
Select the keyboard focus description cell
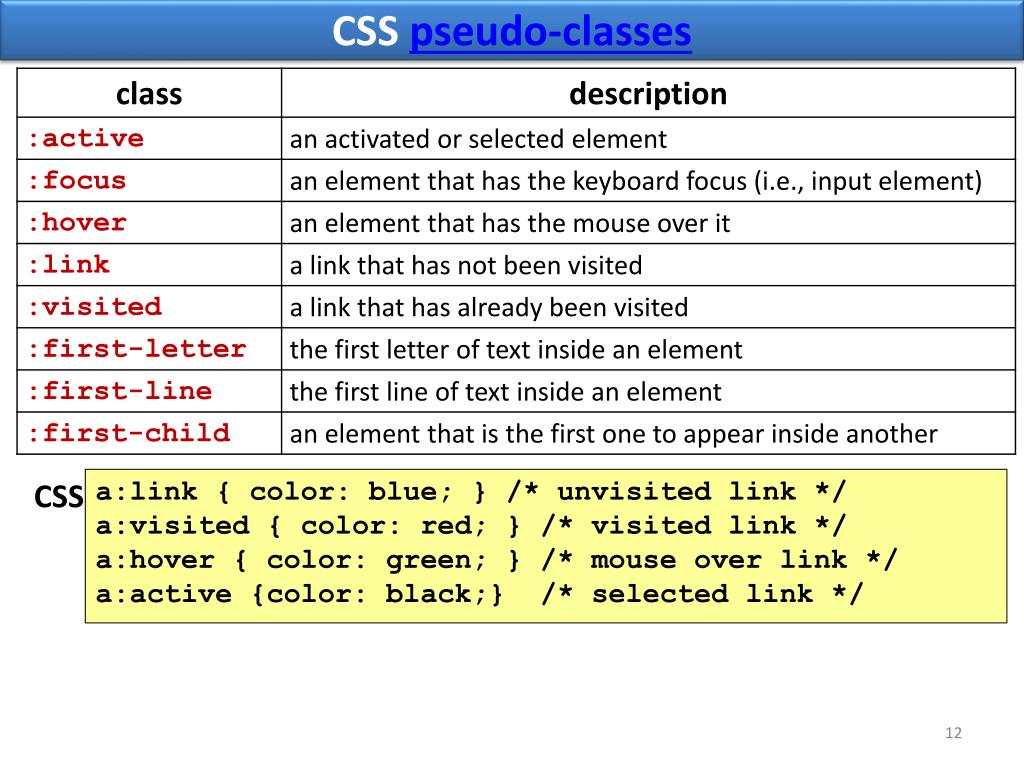[648, 181]
